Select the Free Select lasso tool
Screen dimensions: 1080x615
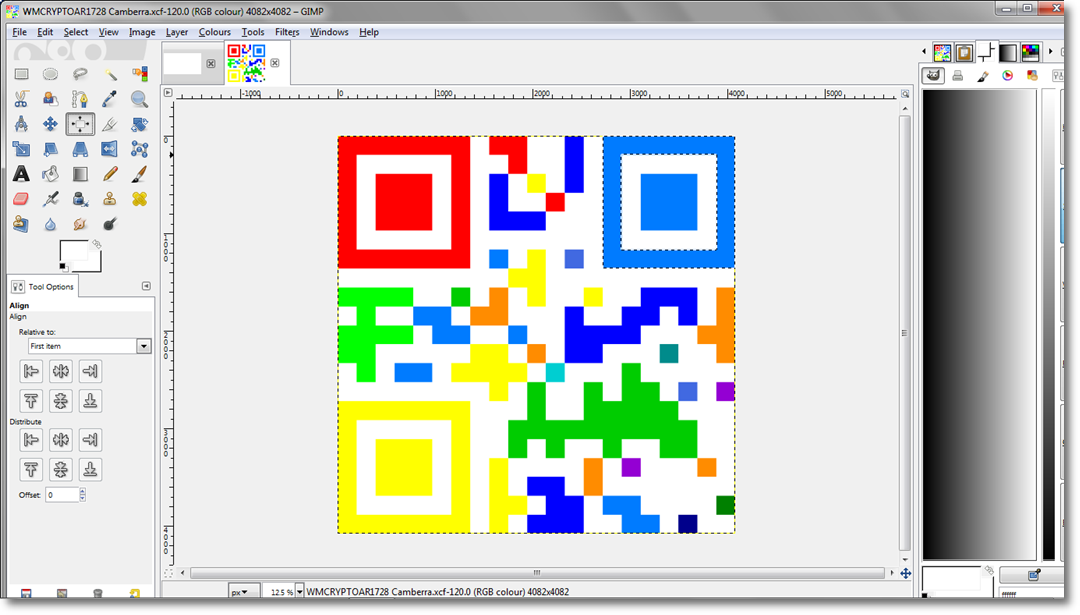click(80, 74)
